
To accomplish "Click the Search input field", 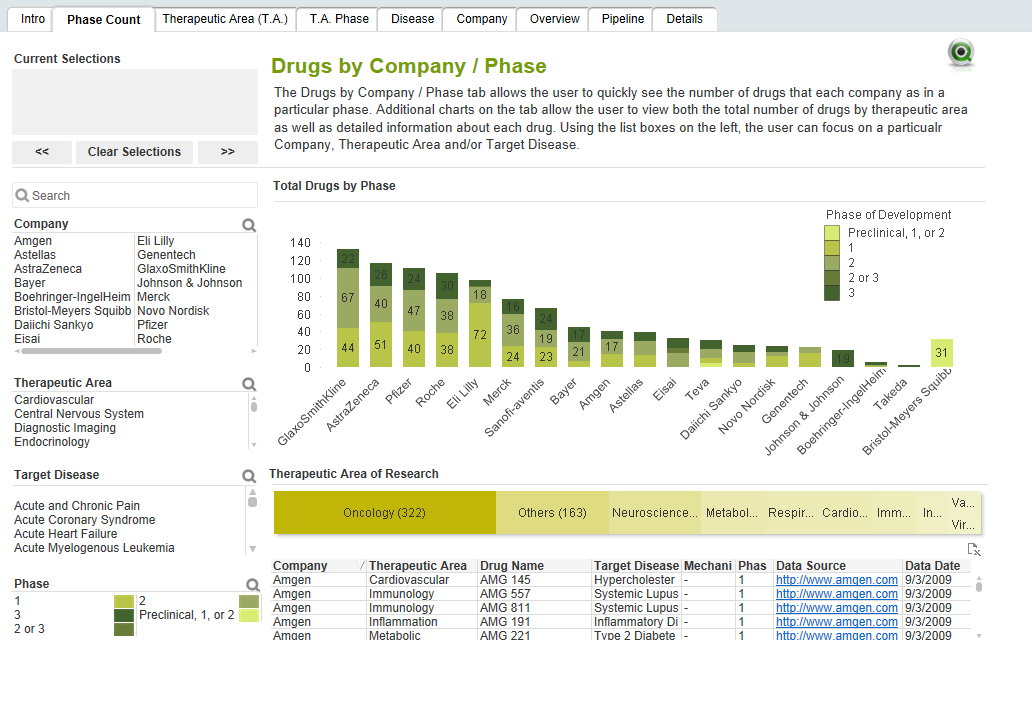I will click(135, 195).
